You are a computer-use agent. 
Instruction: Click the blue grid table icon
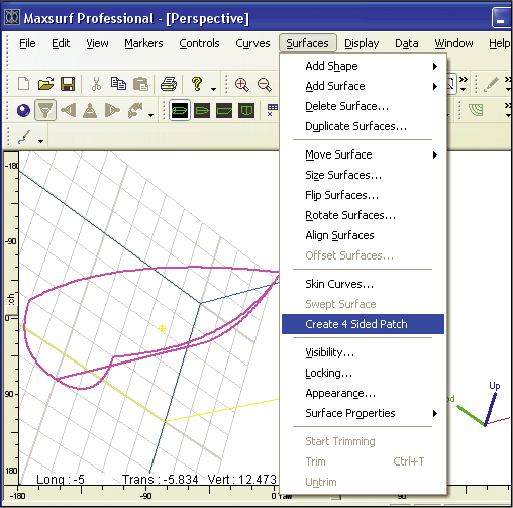point(273,110)
